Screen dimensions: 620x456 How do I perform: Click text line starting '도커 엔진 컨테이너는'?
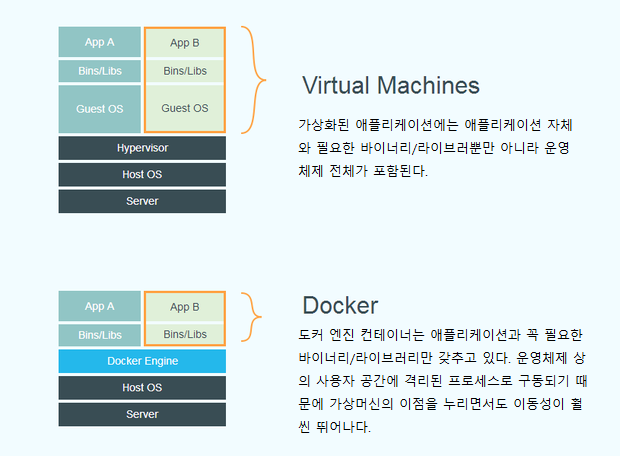point(440,335)
